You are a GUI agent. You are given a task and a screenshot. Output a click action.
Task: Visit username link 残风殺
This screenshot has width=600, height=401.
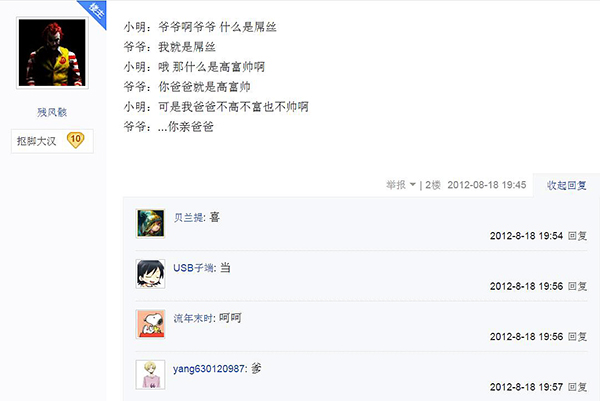(x=52, y=112)
